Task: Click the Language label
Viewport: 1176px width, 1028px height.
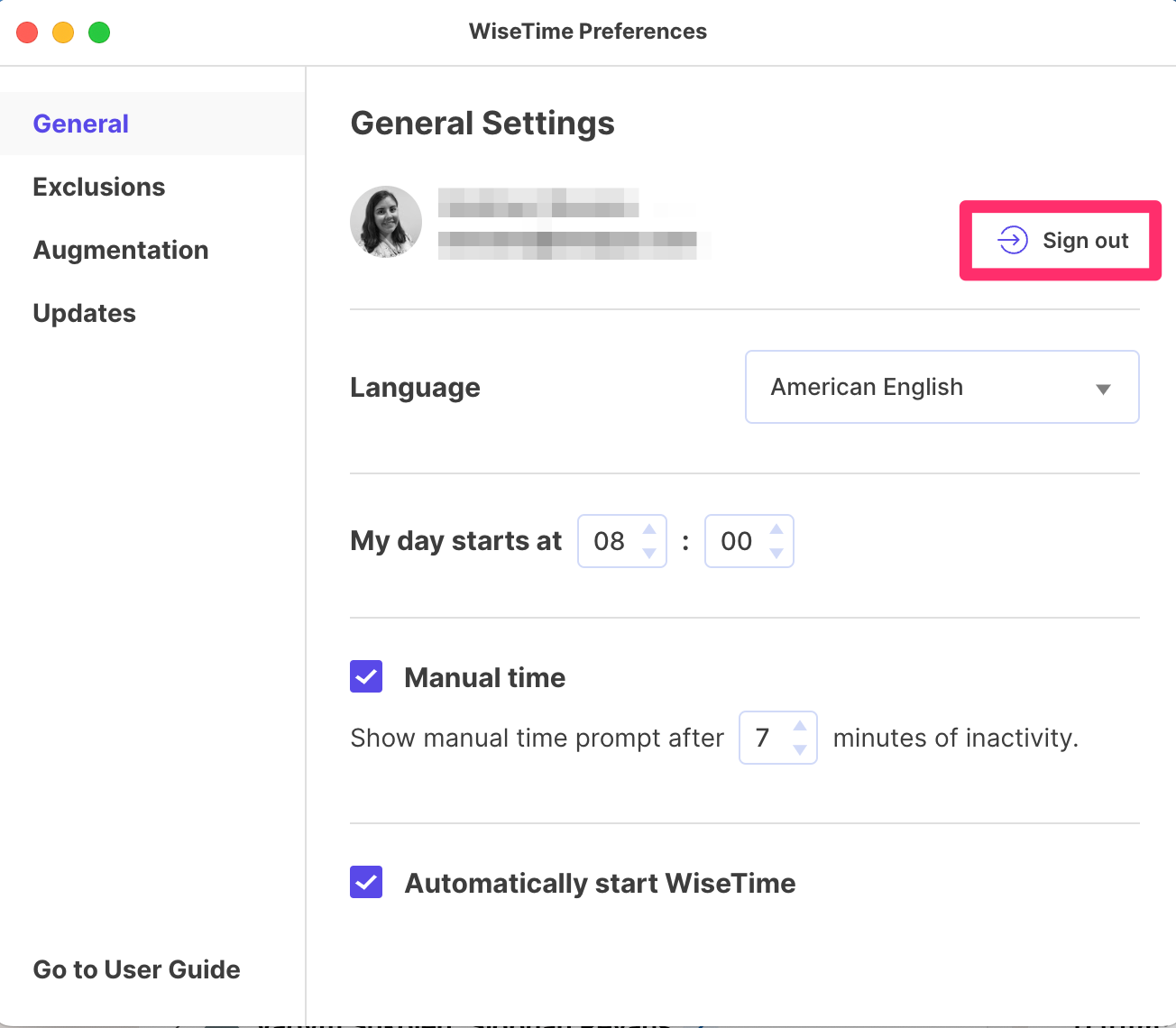Action: [x=415, y=388]
